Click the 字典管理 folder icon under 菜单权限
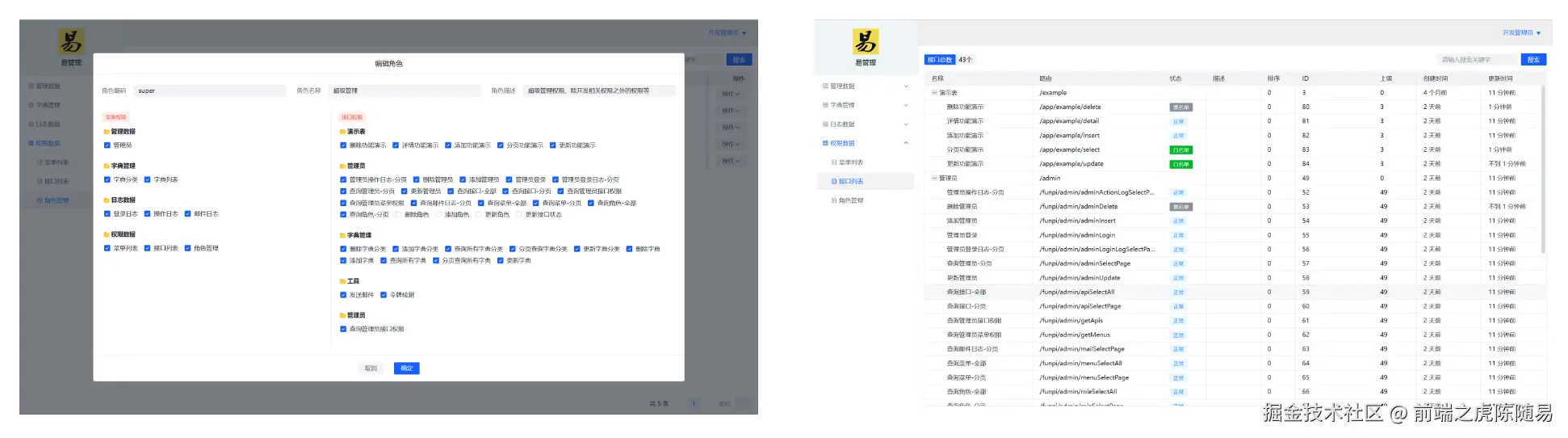Screen dimensions: 1568x438 107,166
